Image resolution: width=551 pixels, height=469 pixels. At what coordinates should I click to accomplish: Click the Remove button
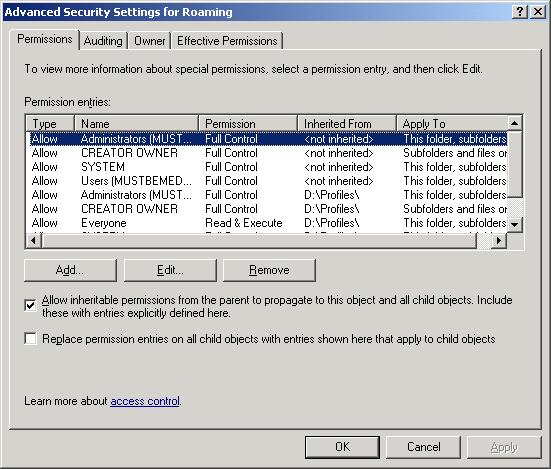click(269, 270)
